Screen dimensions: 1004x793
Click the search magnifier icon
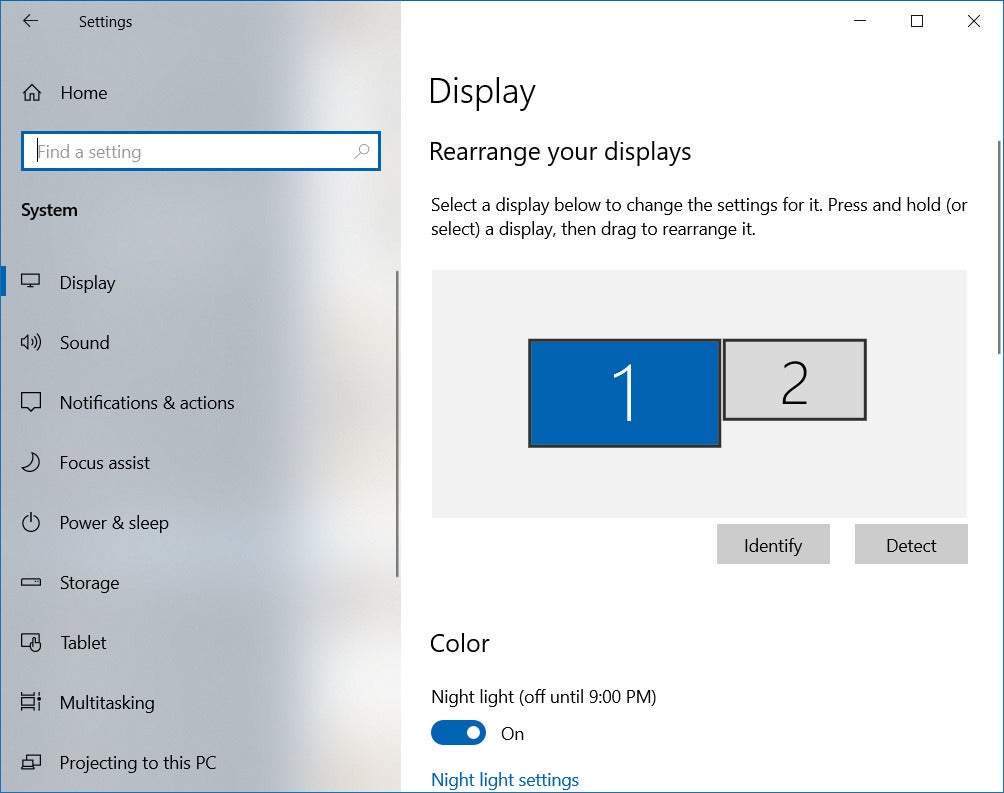click(362, 151)
